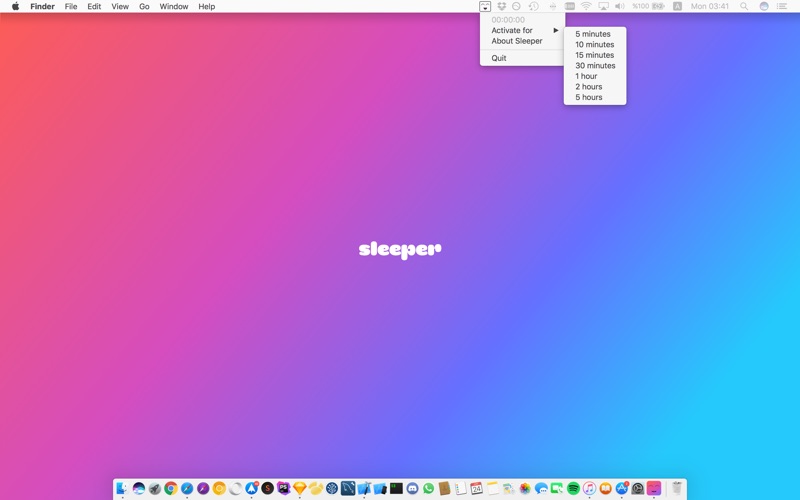The image size is (800, 500).
Task: Open the Edit menu
Action: click(94, 6)
